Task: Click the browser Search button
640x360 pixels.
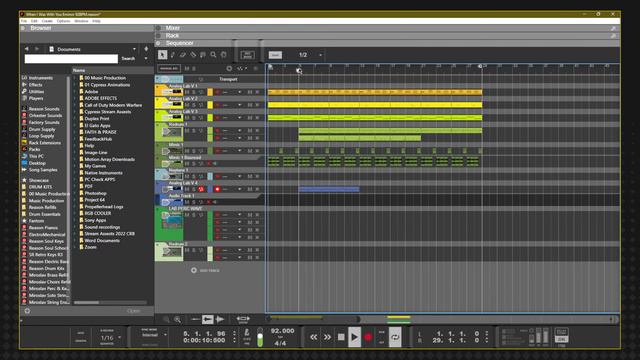Action: [128, 59]
